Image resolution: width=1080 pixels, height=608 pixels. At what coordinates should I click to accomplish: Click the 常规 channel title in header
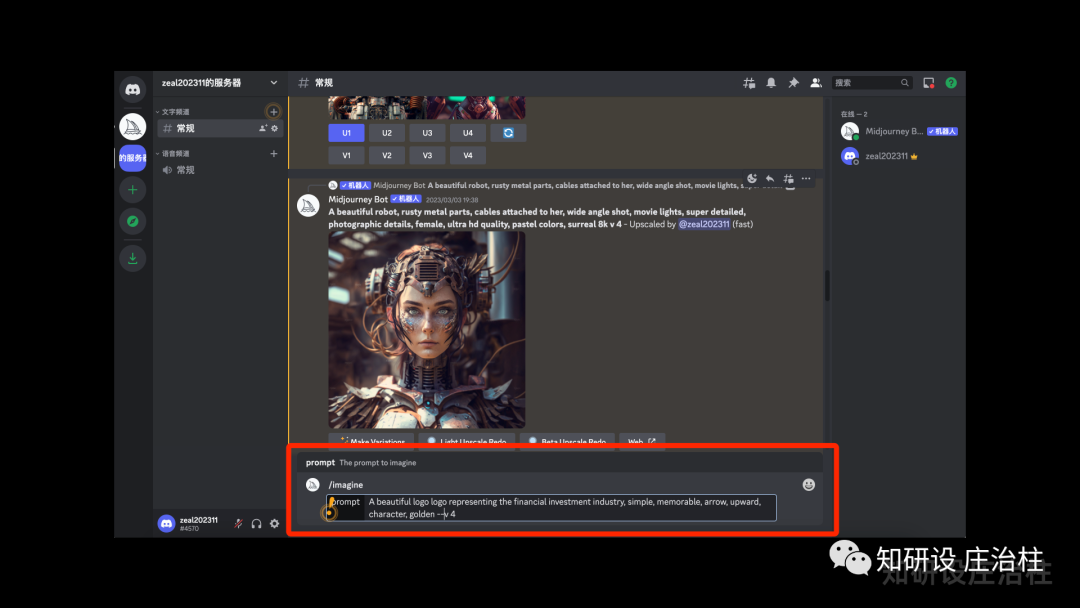(x=324, y=83)
